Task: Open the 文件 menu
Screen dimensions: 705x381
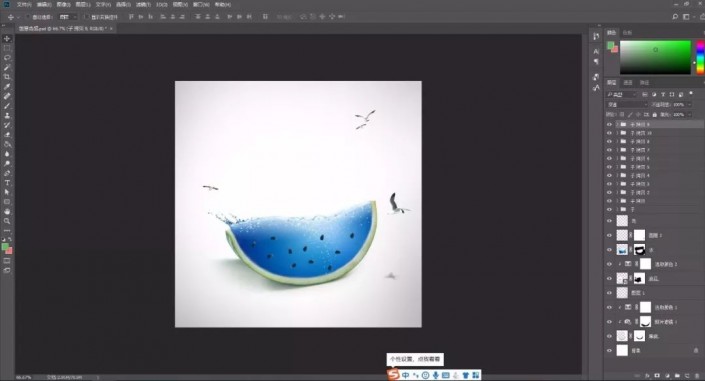Action: click(x=24, y=4)
